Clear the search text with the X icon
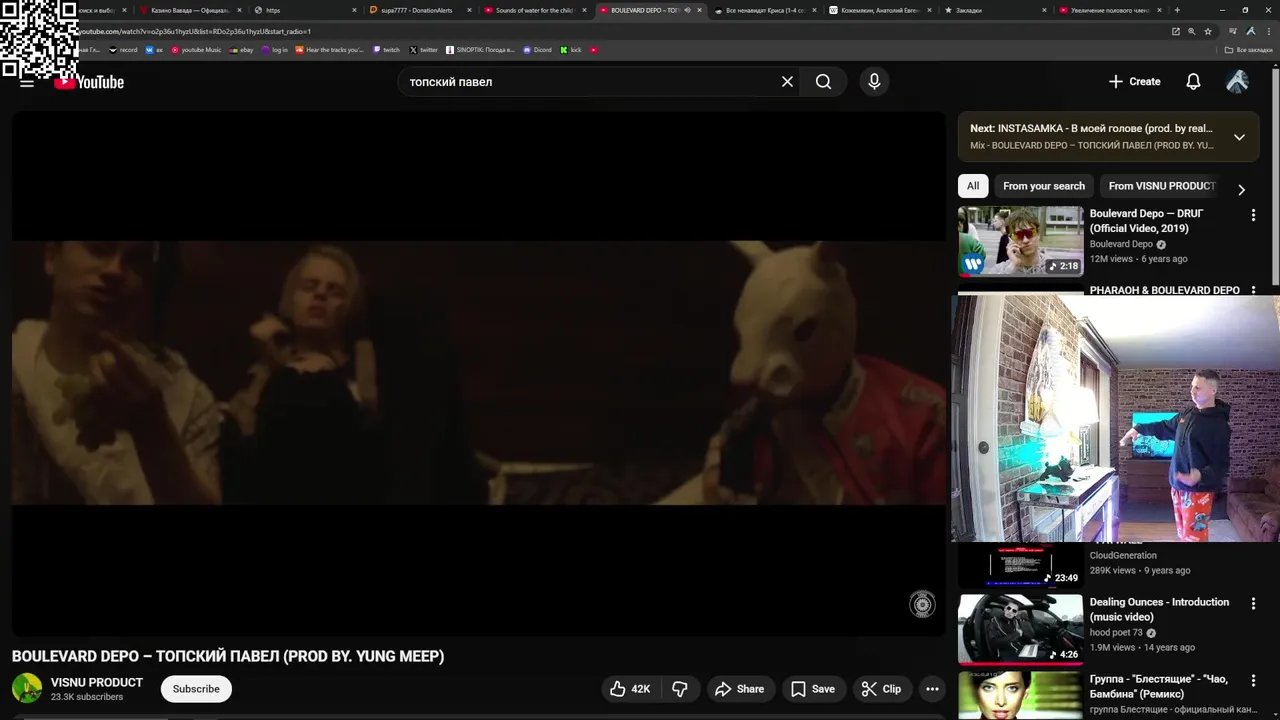The height and width of the screenshot is (720, 1280). 787,82
